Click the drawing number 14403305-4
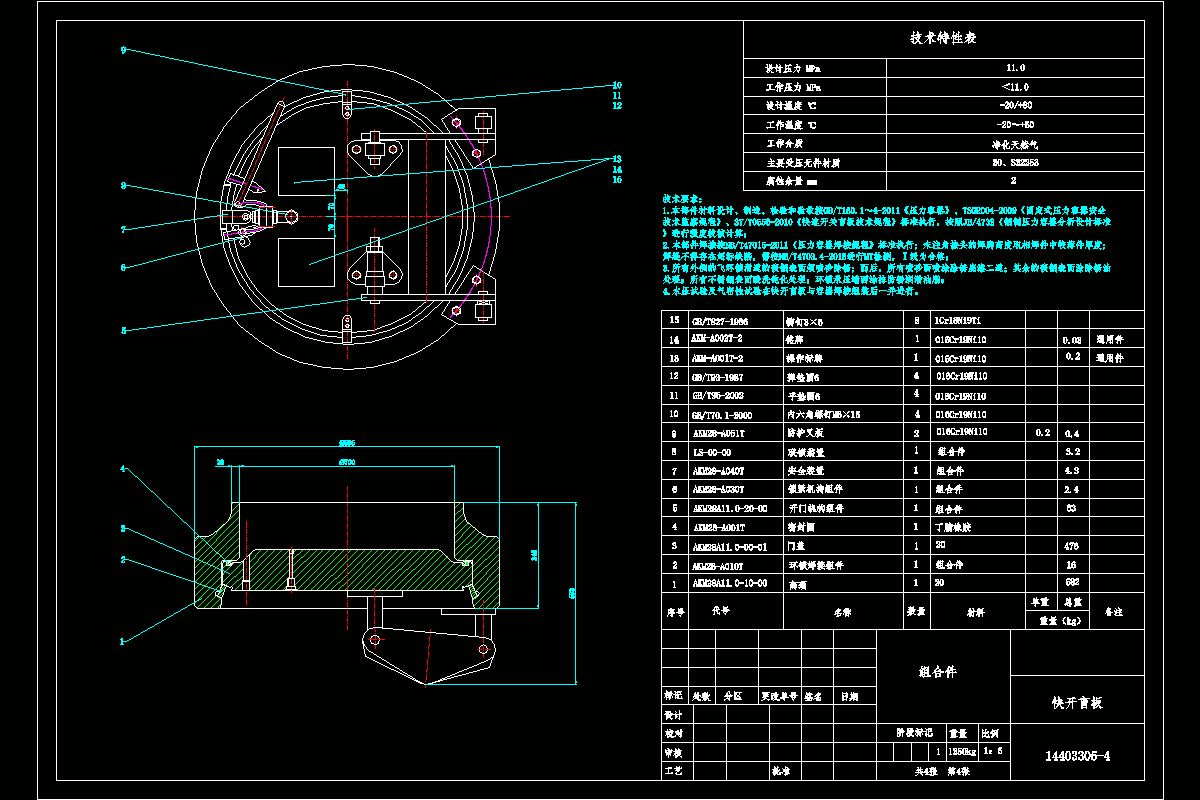Viewport: 1200px width, 800px height. (1077, 756)
